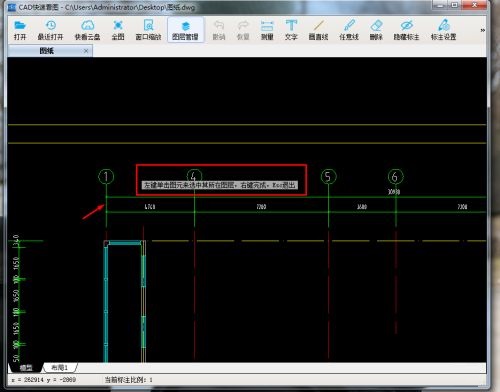Image resolution: width=500 pixels, height=392 pixels.
Task: Open 标注设置 annotation settings
Action: pyautogui.click(x=443, y=30)
